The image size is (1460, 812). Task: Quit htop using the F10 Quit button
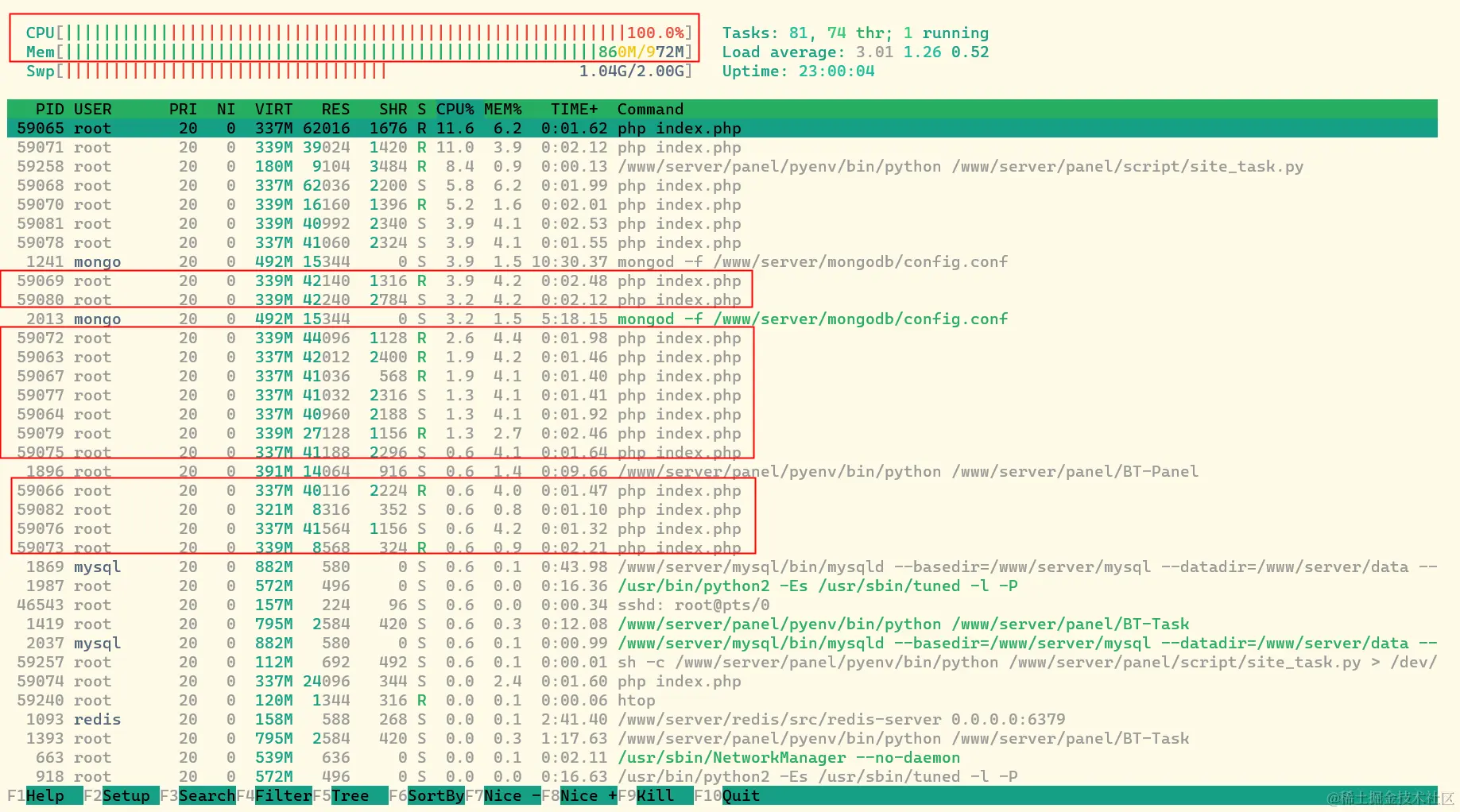coord(727,795)
